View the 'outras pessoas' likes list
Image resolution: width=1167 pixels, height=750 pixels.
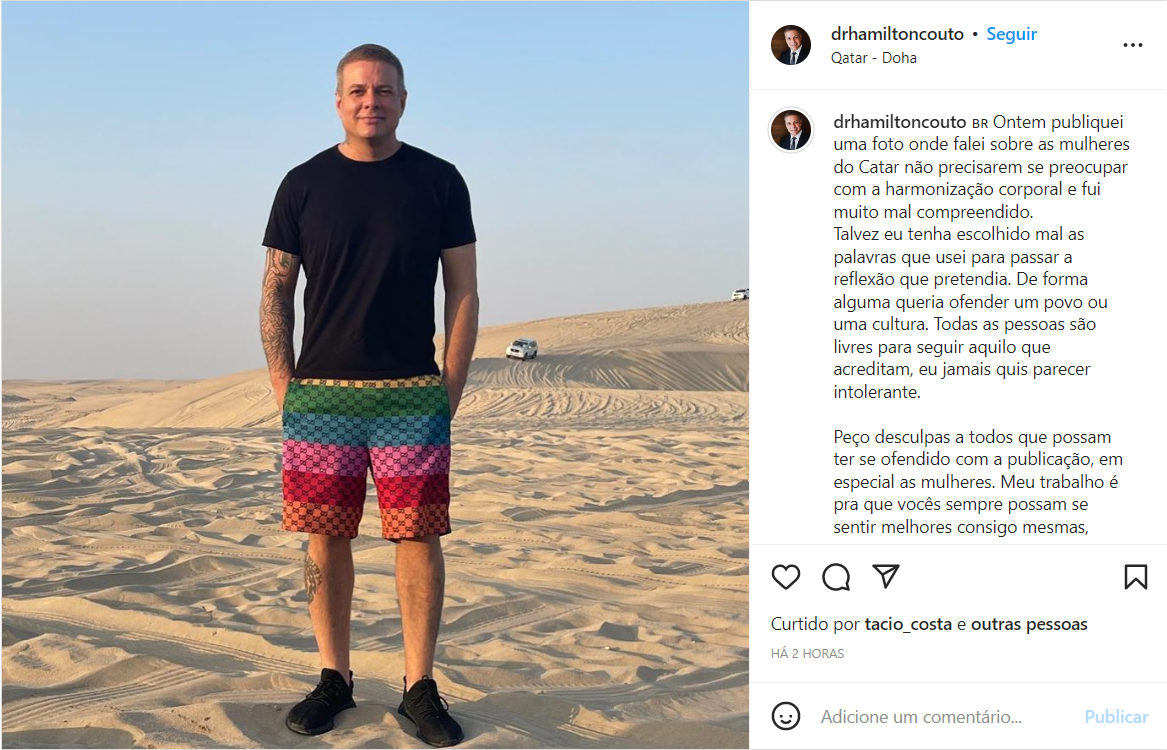1029,624
